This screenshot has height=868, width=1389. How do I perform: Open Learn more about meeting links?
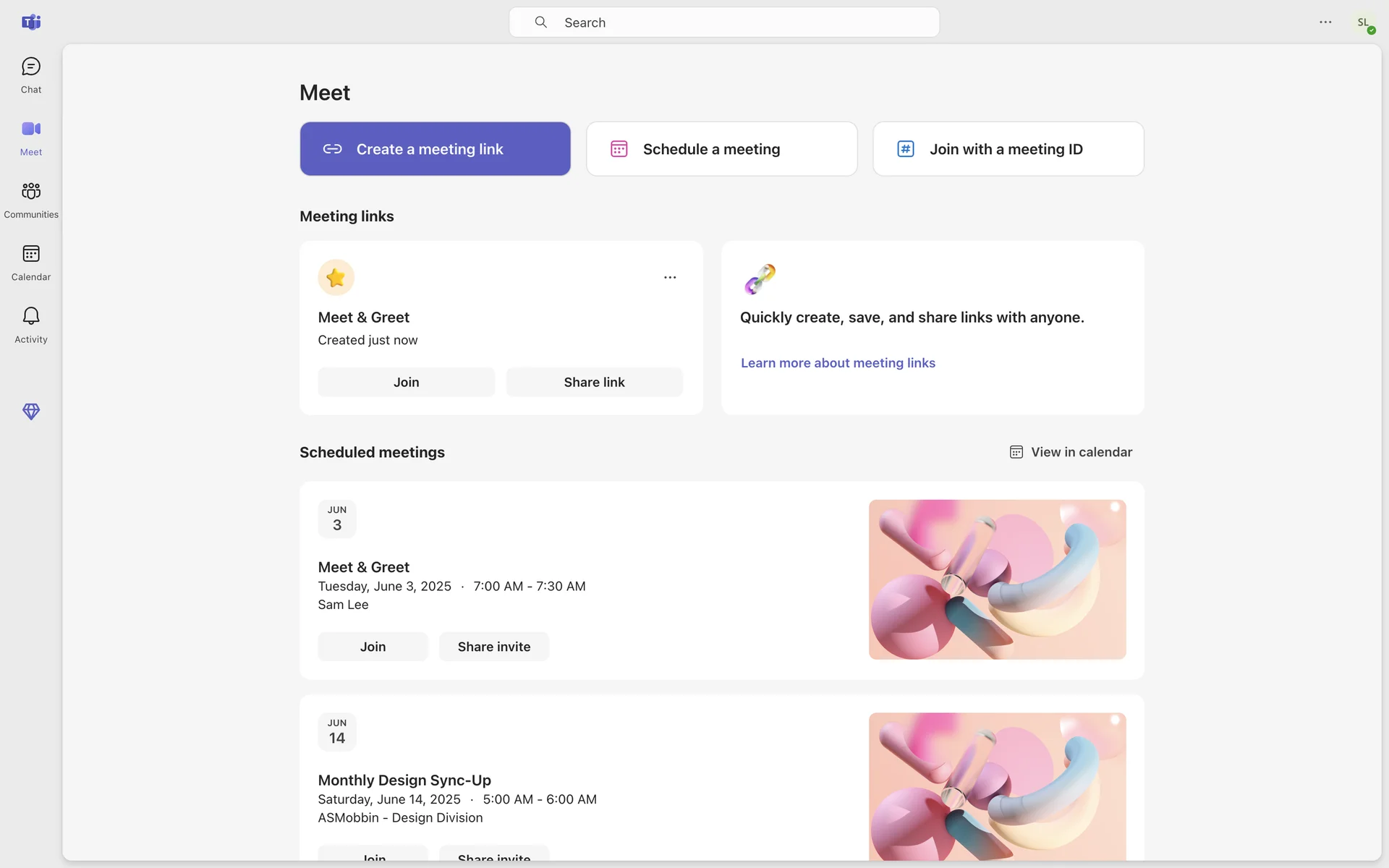click(x=838, y=363)
